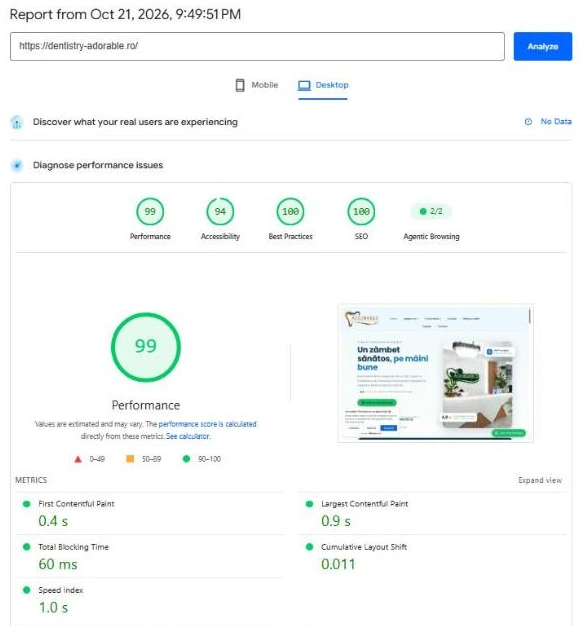Image resolution: width=582 pixels, height=626 pixels.
Task: Click 'Discover what your real users' heading
Action: (135, 122)
